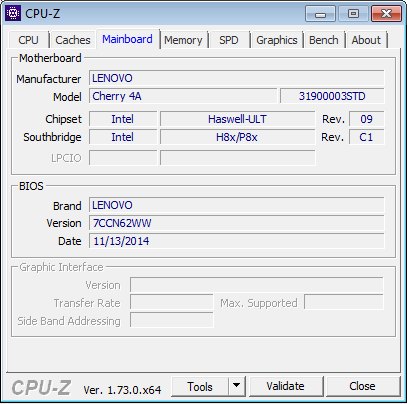Click the chipset Rev. value 09
This screenshot has height=404, width=407.
pyautogui.click(x=367, y=119)
